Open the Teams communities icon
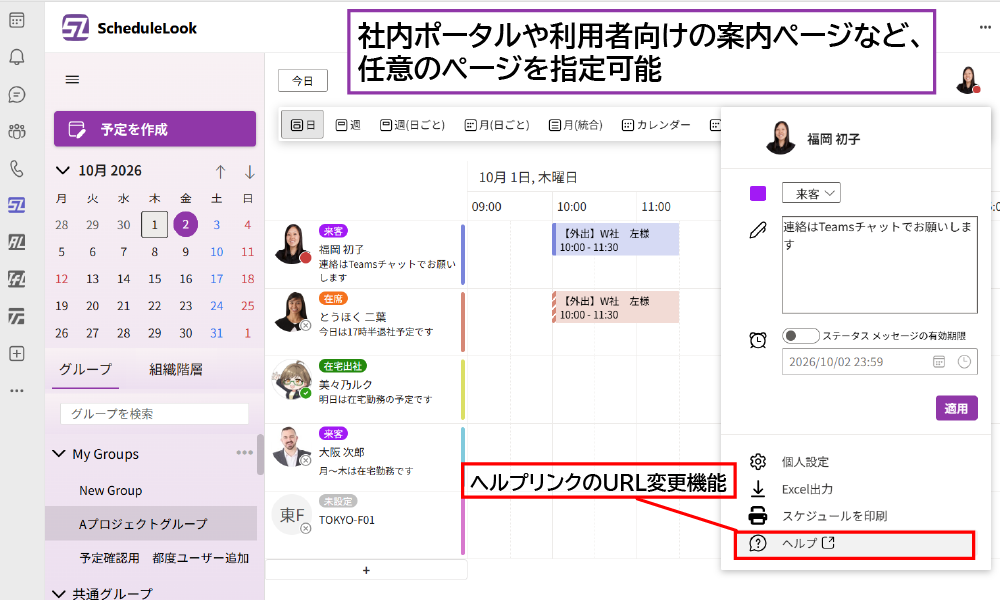The height and width of the screenshot is (600, 1000). click(x=17, y=131)
